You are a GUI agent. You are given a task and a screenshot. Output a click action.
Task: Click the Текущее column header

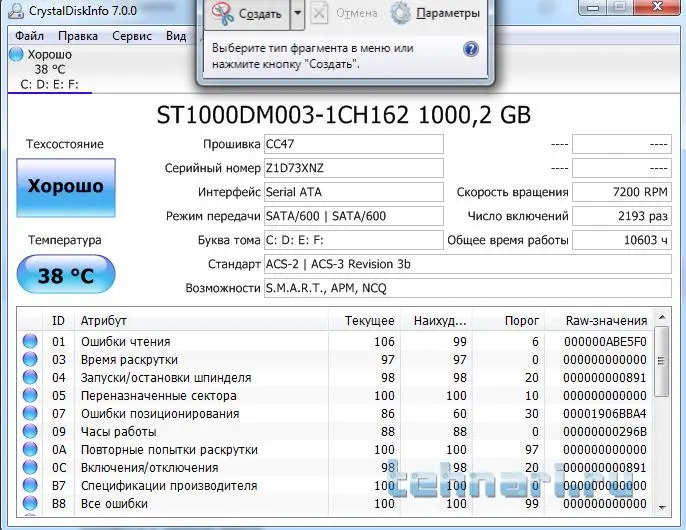[364, 321]
